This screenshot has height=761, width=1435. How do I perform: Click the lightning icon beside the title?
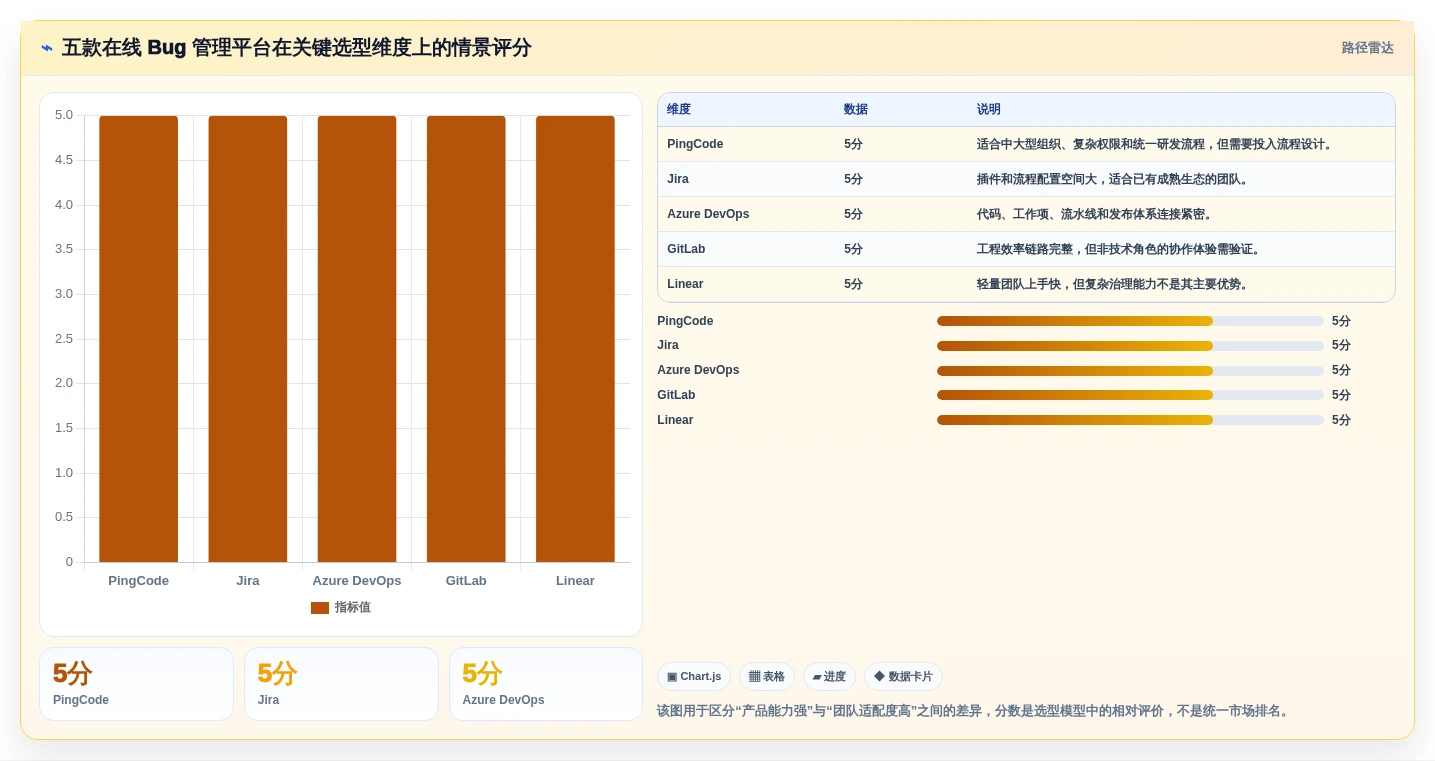pyautogui.click(x=47, y=48)
